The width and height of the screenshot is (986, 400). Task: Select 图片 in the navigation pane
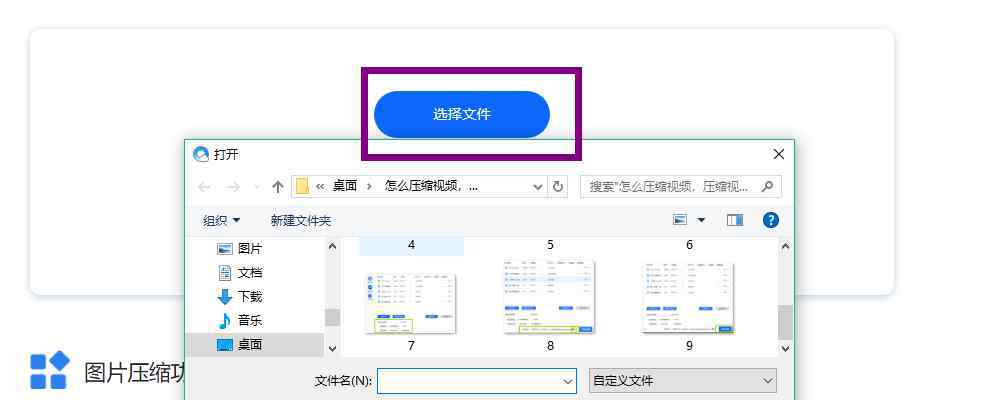(240, 248)
